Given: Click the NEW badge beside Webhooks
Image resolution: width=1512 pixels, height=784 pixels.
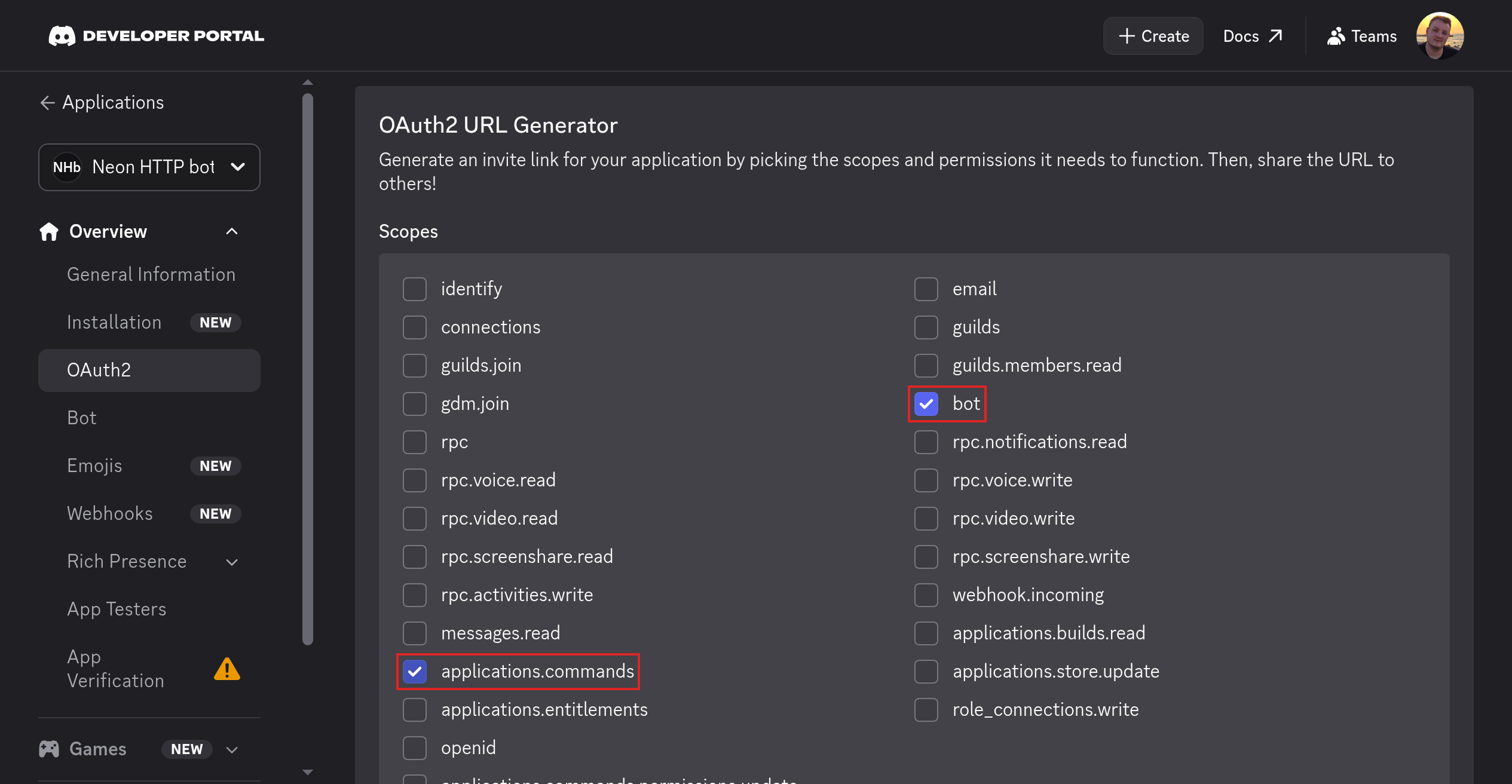Looking at the screenshot, I should point(216,514).
